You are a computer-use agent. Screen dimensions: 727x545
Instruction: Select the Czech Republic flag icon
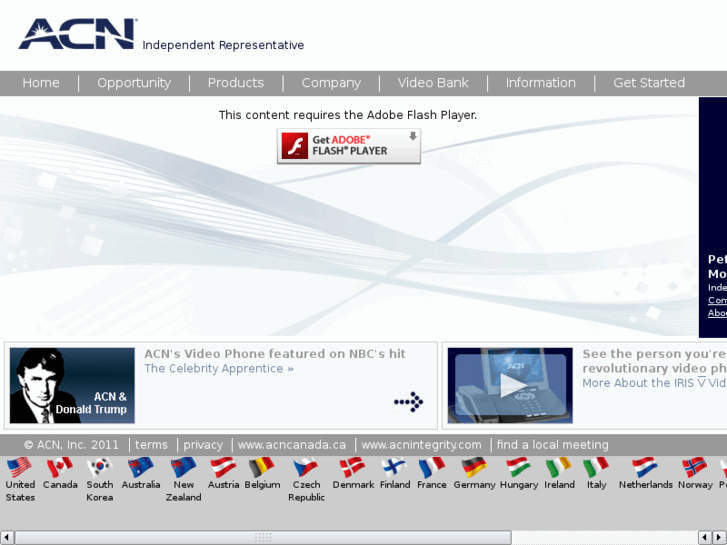click(x=306, y=467)
